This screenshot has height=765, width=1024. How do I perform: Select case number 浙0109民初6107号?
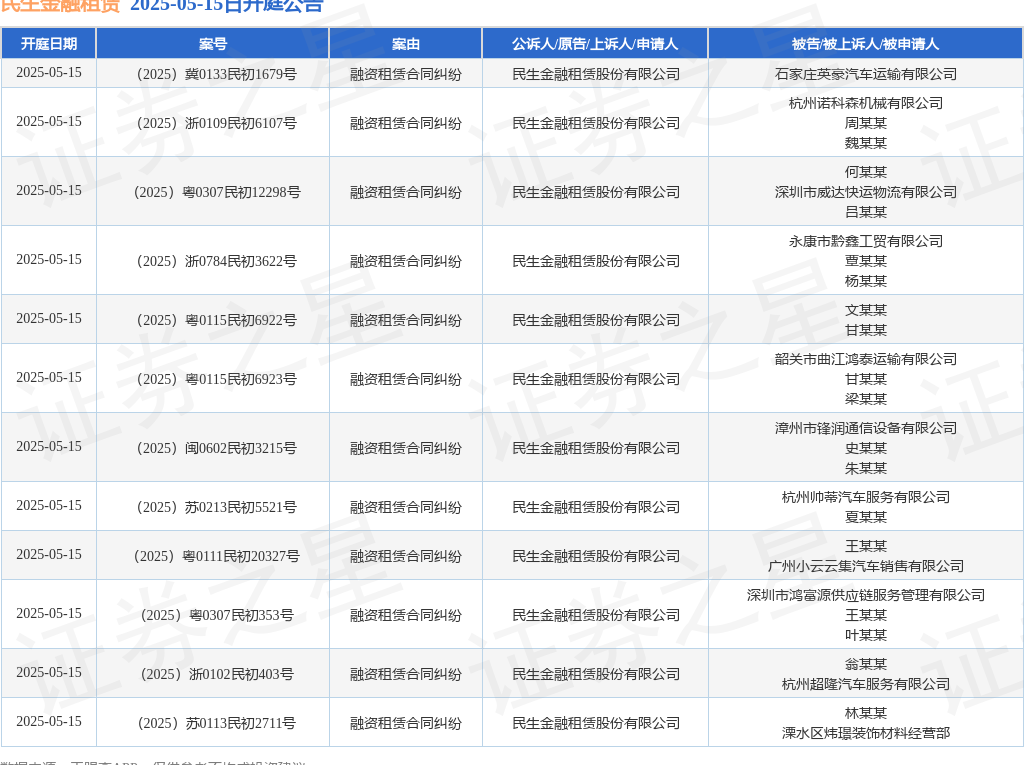[240, 123]
